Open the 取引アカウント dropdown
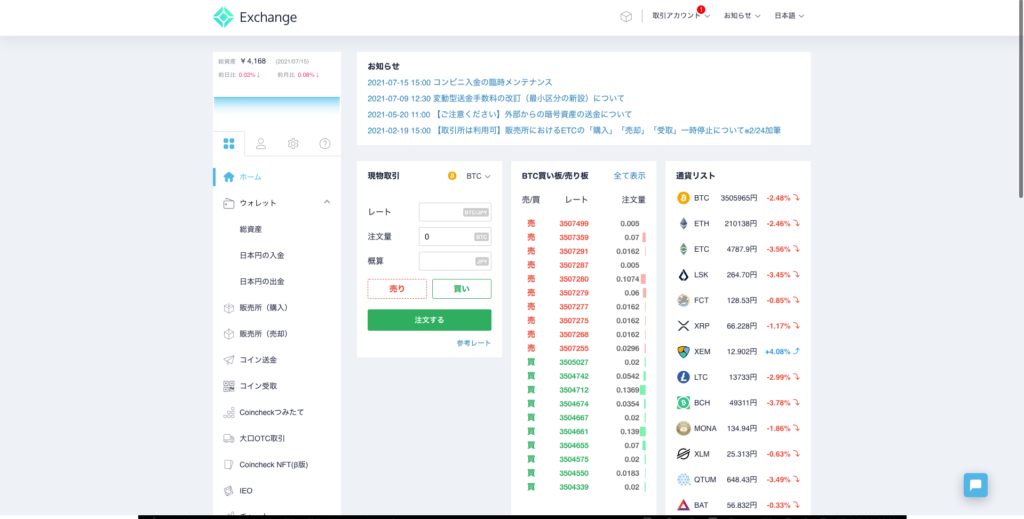Screen dimensions: 1024x519 click(680, 16)
